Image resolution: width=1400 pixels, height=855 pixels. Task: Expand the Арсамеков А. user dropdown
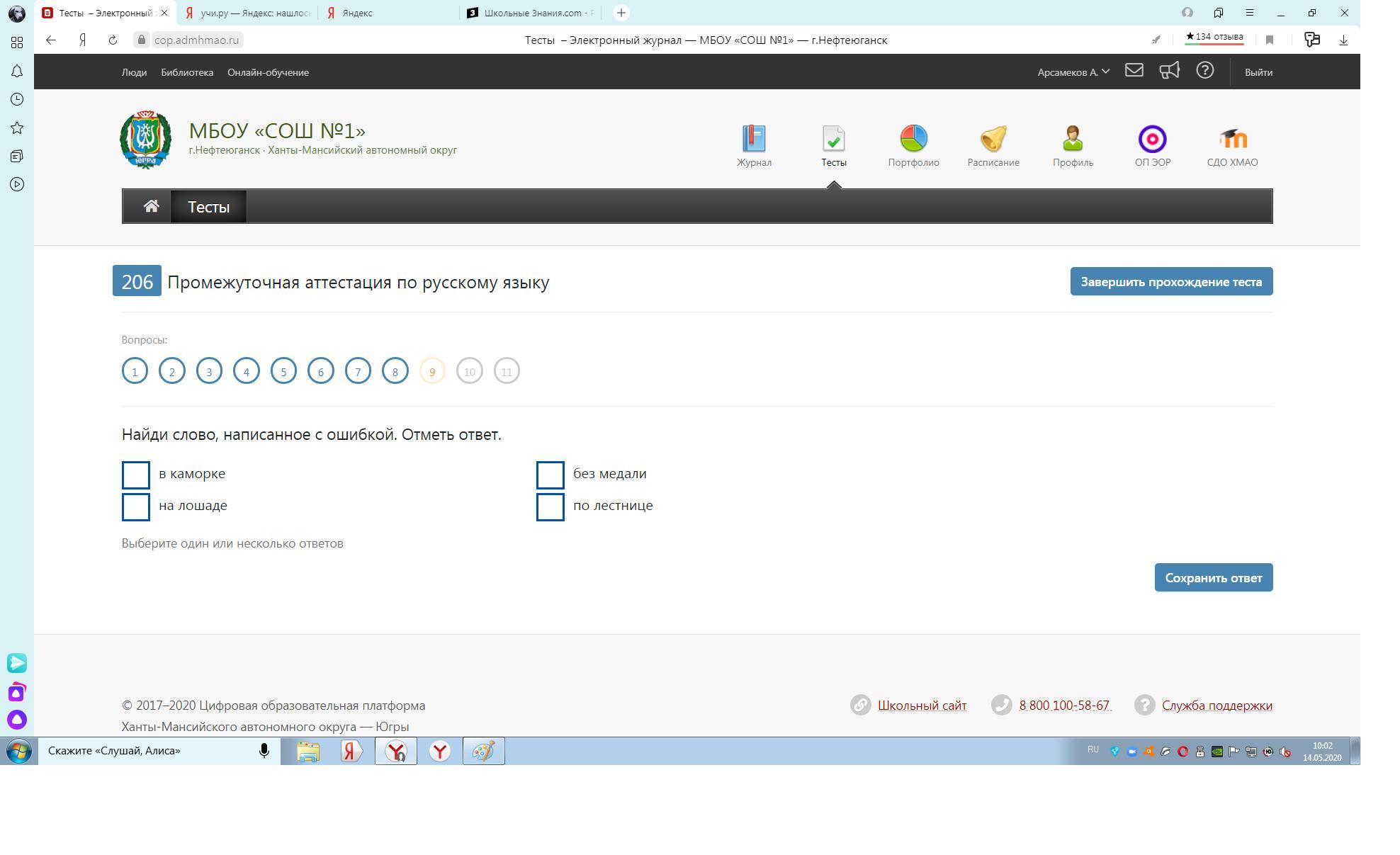coord(1073,72)
